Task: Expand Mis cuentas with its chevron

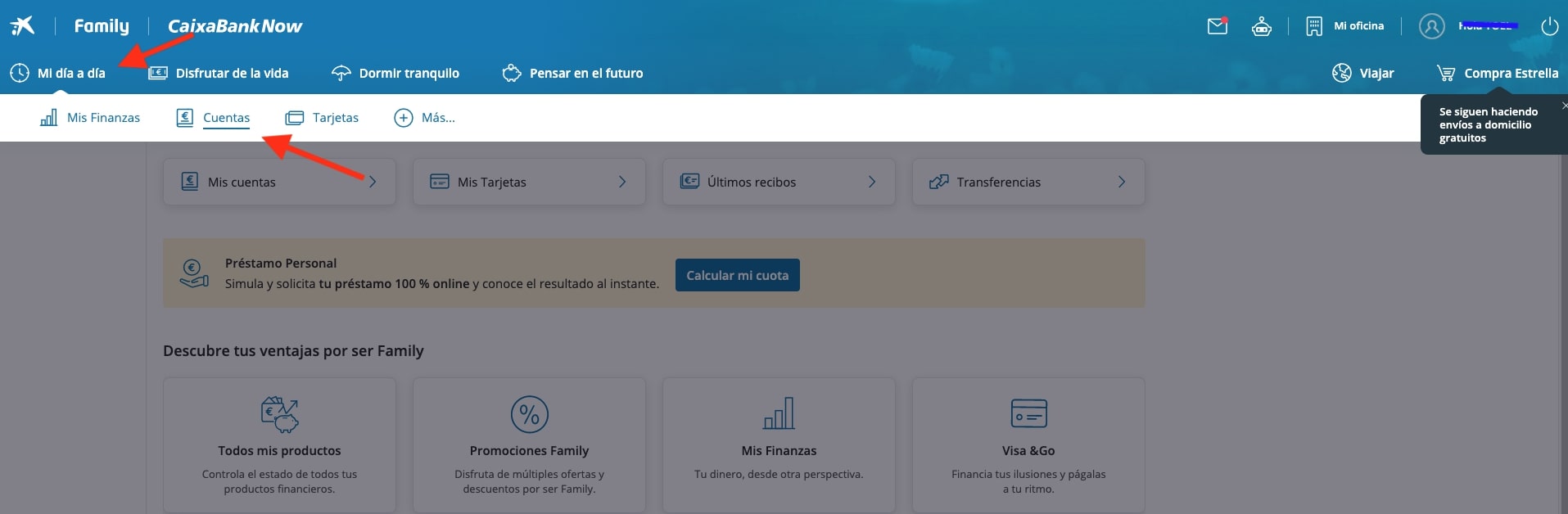Action: tap(373, 182)
